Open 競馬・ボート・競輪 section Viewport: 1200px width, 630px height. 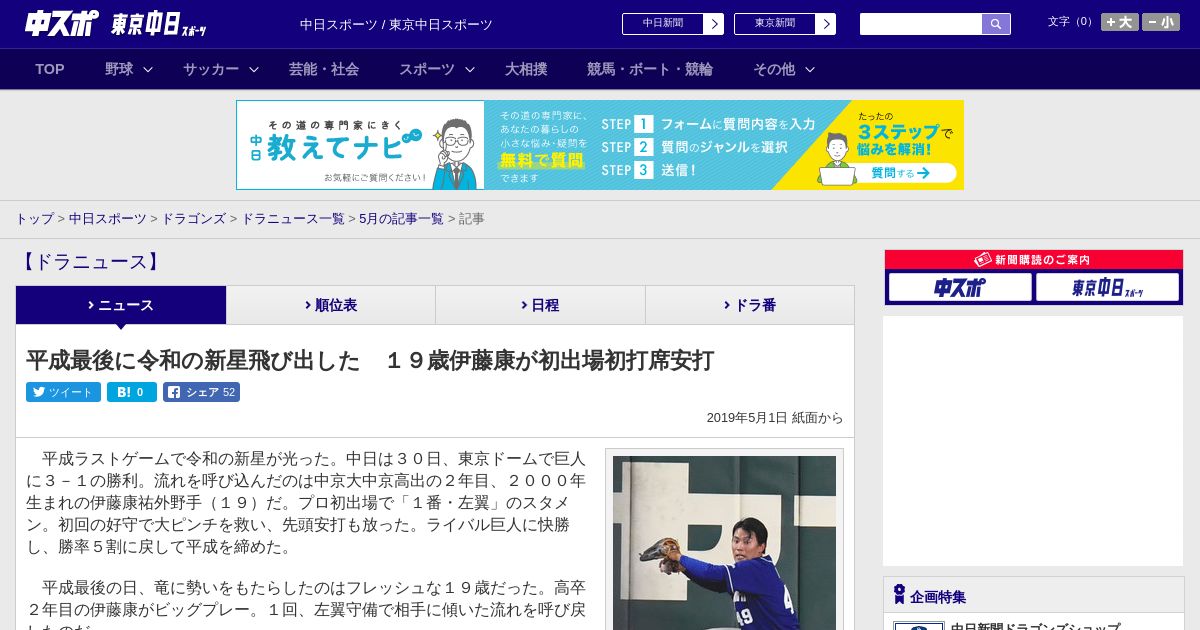click(650, 69)
